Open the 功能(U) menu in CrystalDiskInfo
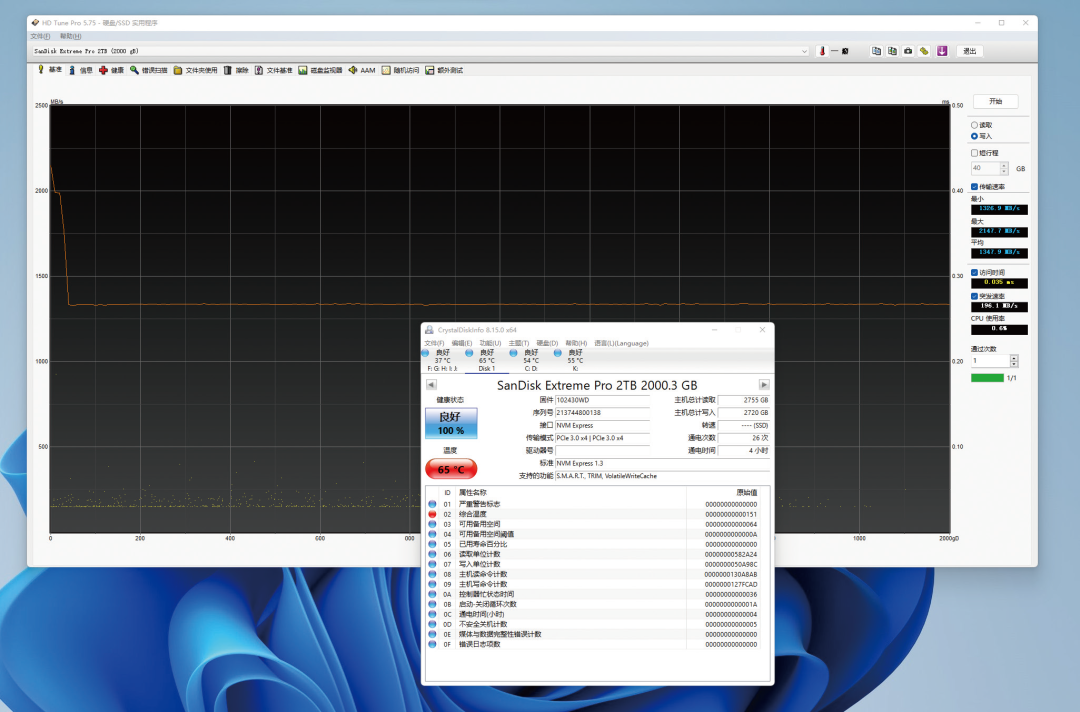 coord(488,342)
